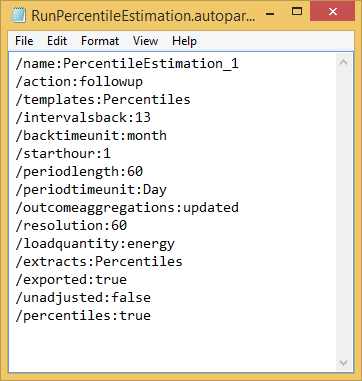The height and width of the screenshot is (381, 362).
Task: Open the View menu
Action: click(145, 41)
